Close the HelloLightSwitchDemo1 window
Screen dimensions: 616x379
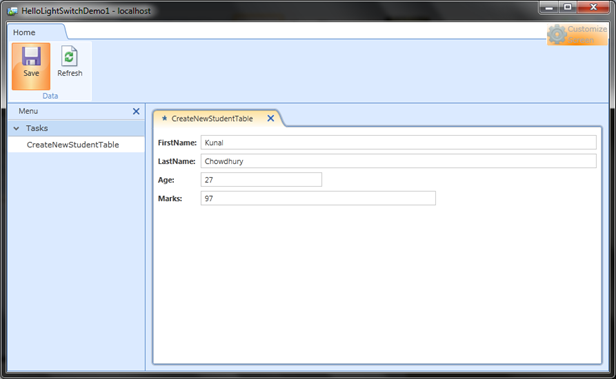click(x=593, y=7)
